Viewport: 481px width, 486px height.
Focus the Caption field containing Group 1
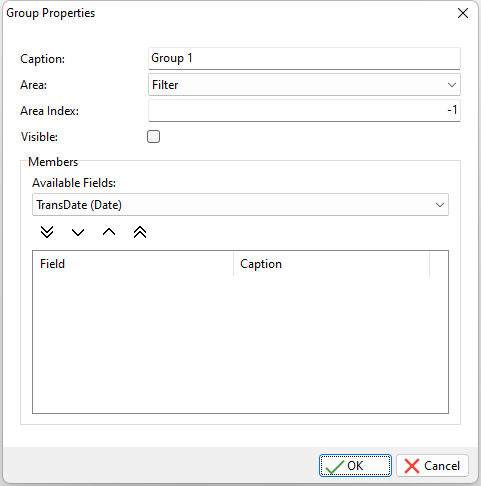tap(304, 58)
